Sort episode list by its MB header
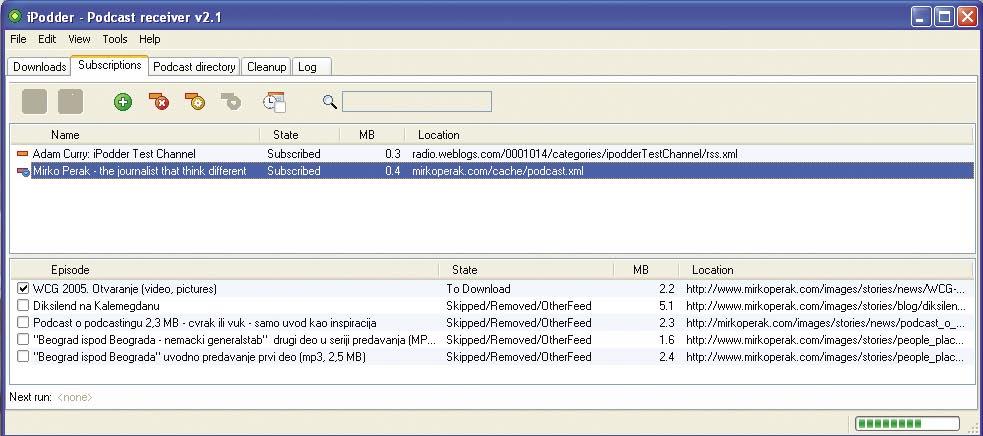This screenshot has width=983, height=436. tap(646, 270)
